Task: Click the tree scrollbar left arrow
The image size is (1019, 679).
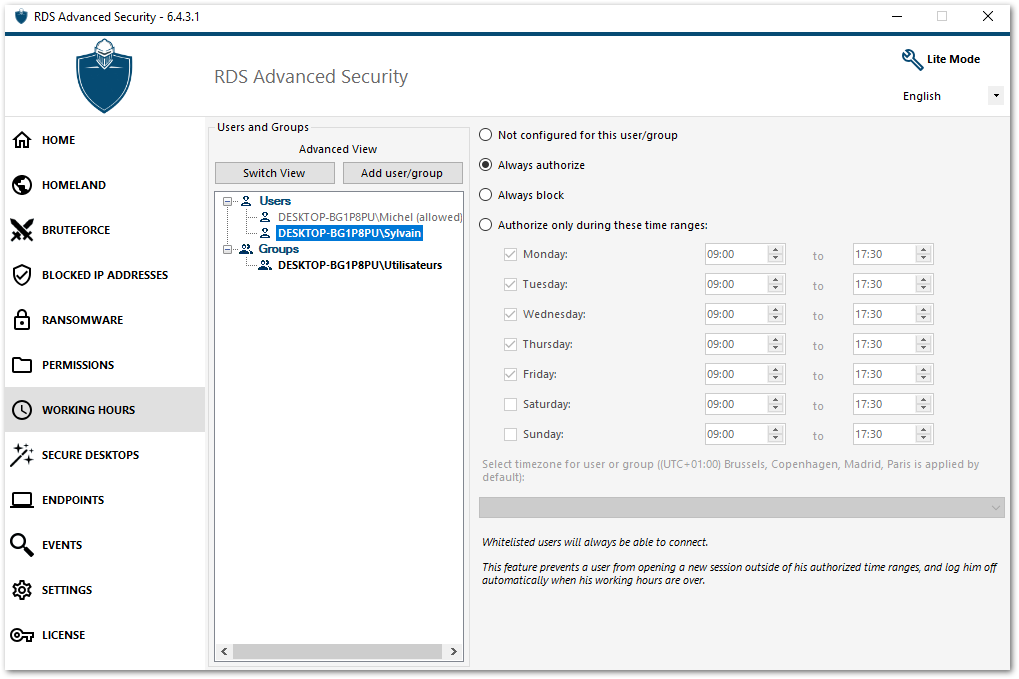Action: click(x=224, y=651)
